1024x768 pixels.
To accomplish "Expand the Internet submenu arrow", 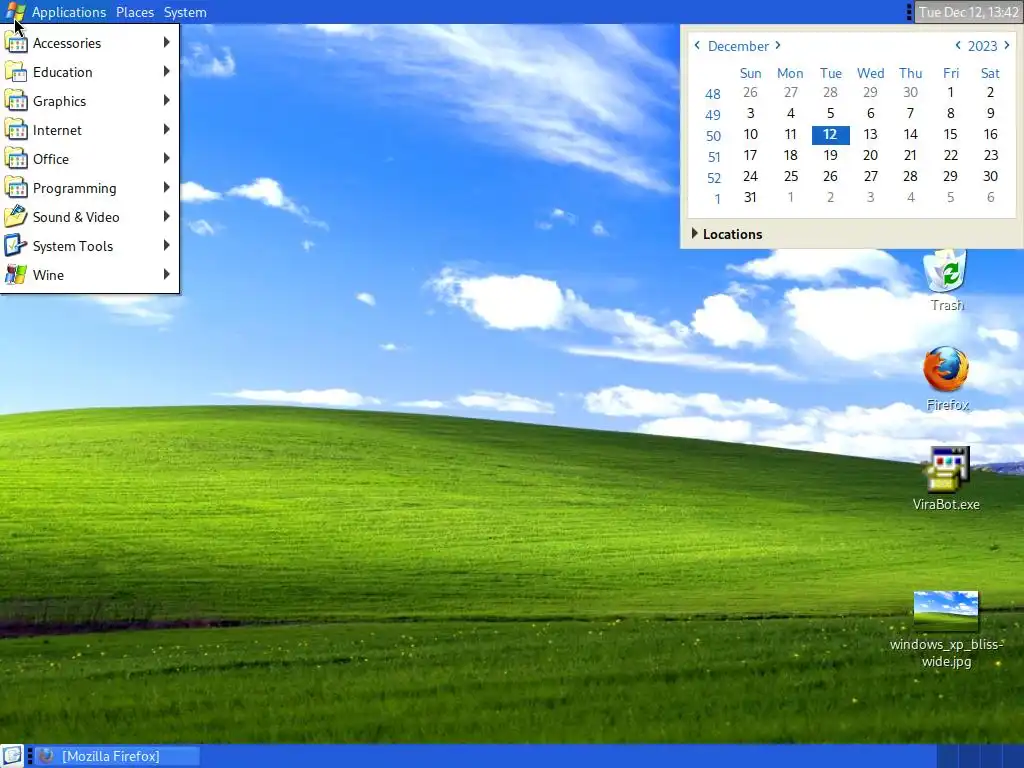I will point(167,129).
